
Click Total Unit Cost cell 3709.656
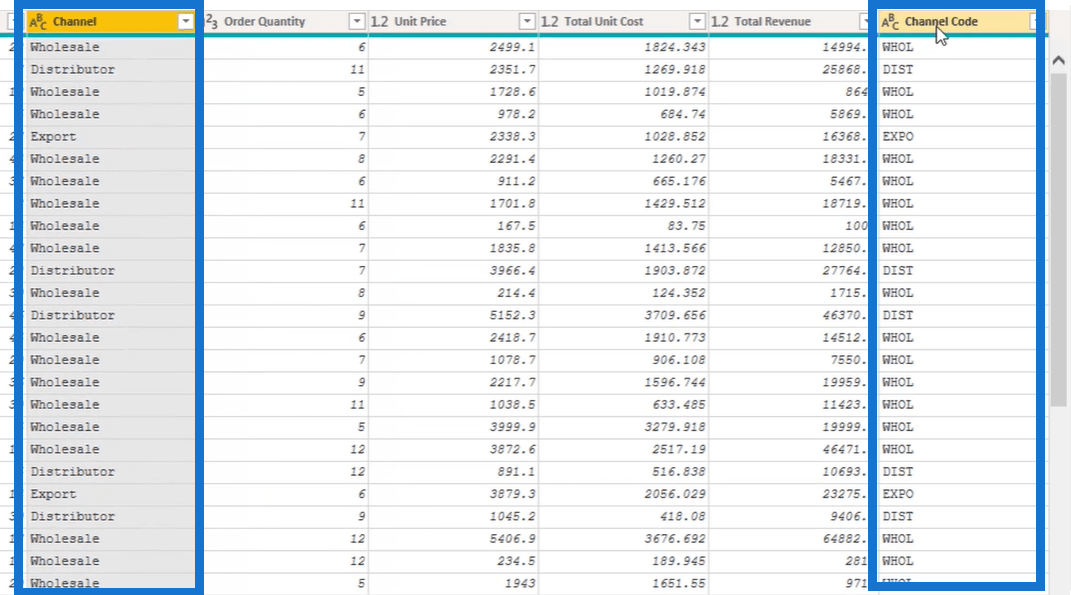624,316
